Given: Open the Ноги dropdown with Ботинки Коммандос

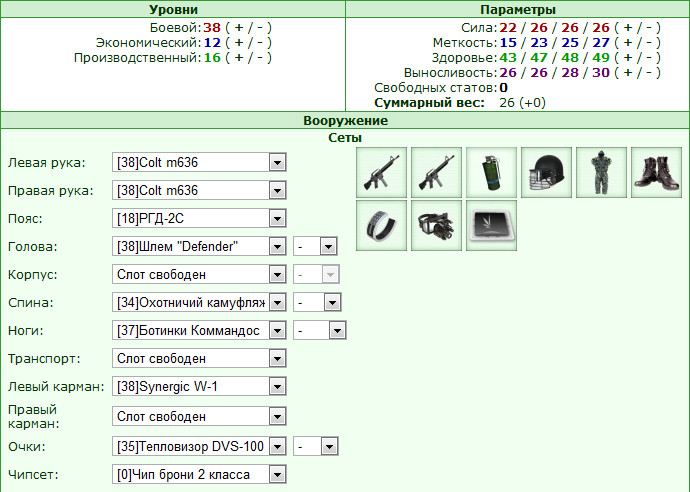Looking at the screenshot, I should point(199,330).
